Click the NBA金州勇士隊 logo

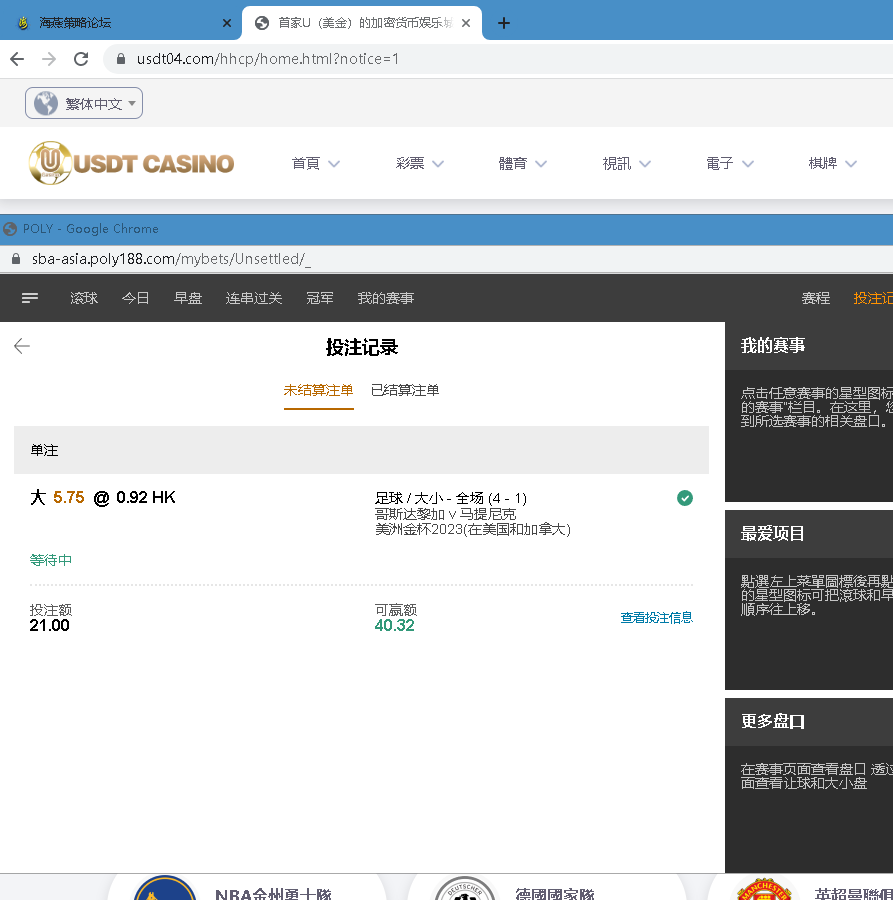tap(165, 888)
